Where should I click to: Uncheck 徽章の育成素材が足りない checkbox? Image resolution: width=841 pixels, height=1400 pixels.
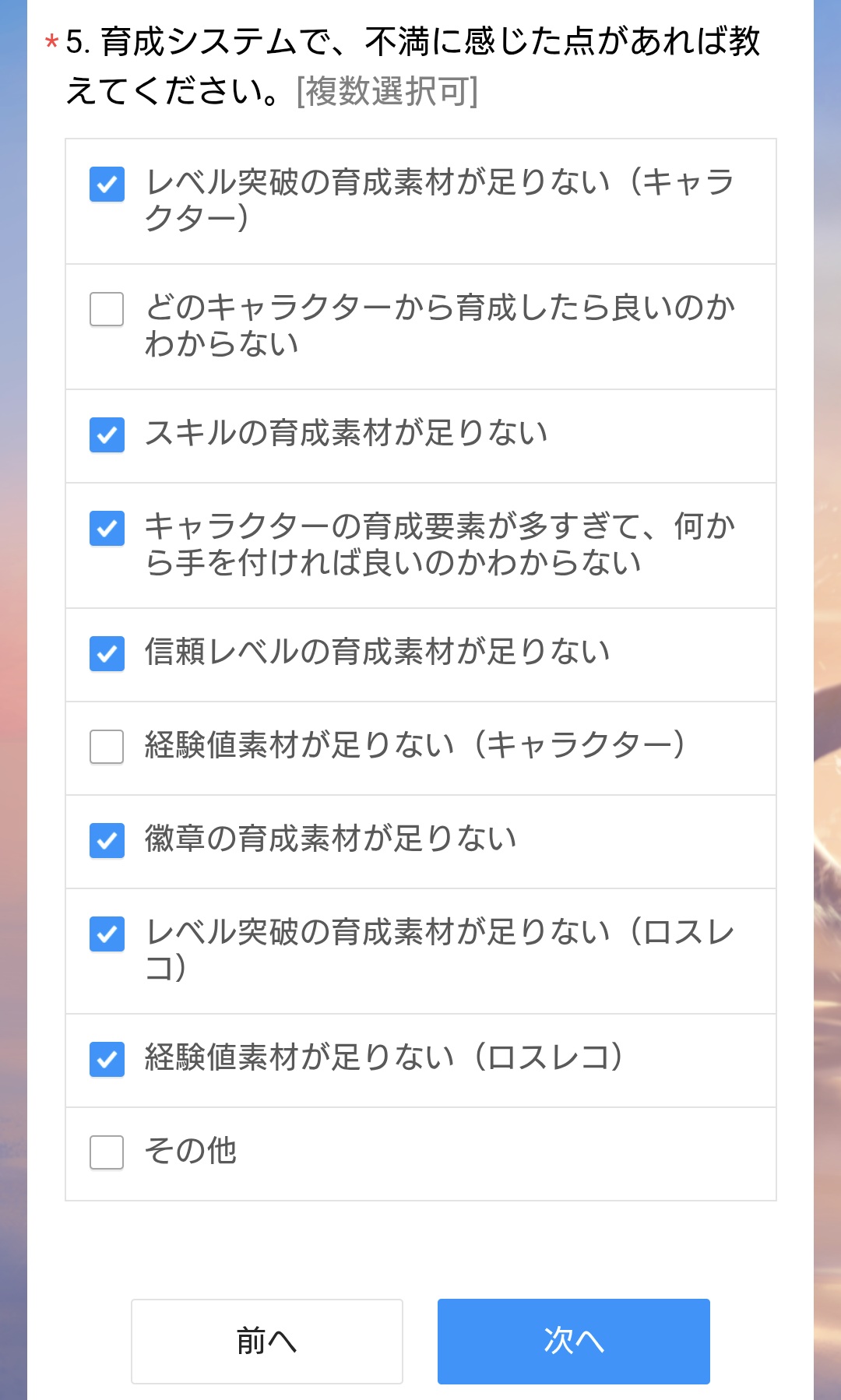coord(107,840)
